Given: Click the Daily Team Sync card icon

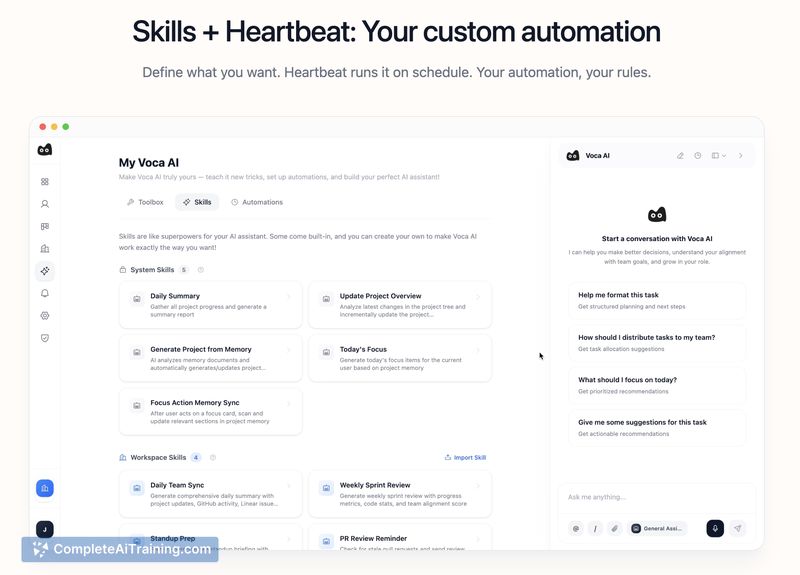Looking at the screenshot, I should [x=137, y=488].
